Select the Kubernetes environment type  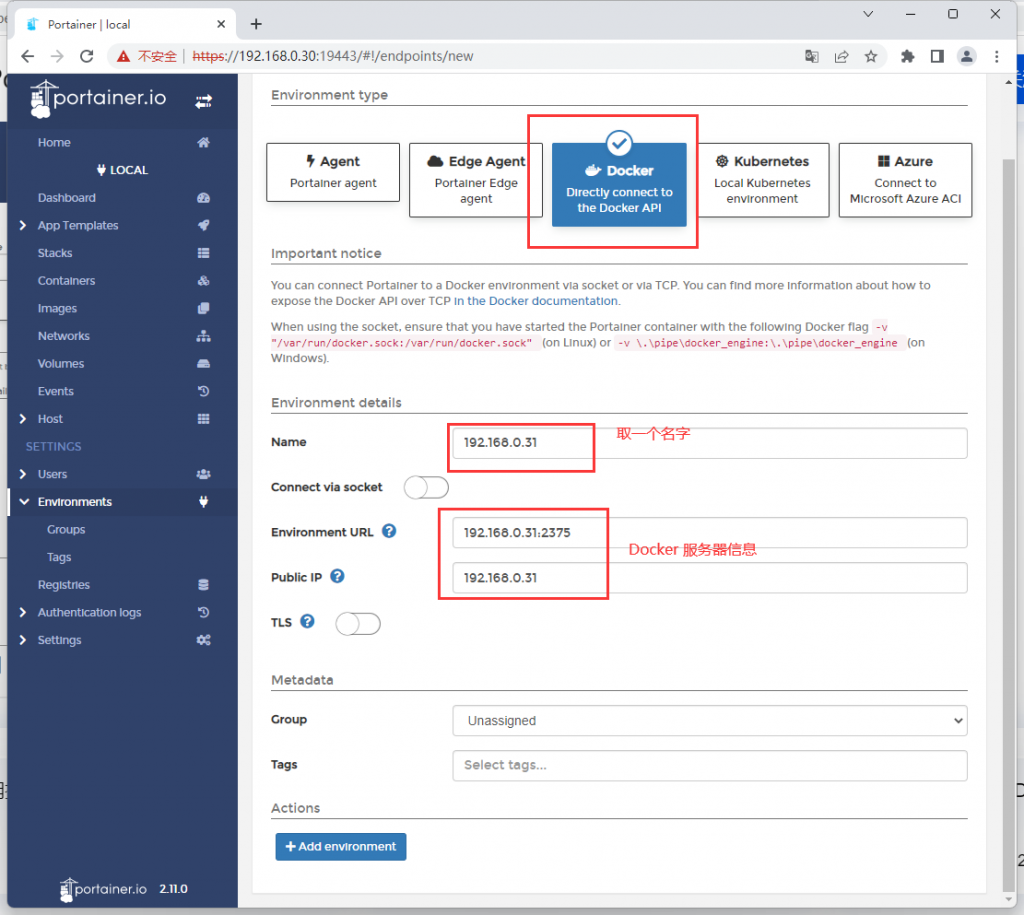[762, 180]
